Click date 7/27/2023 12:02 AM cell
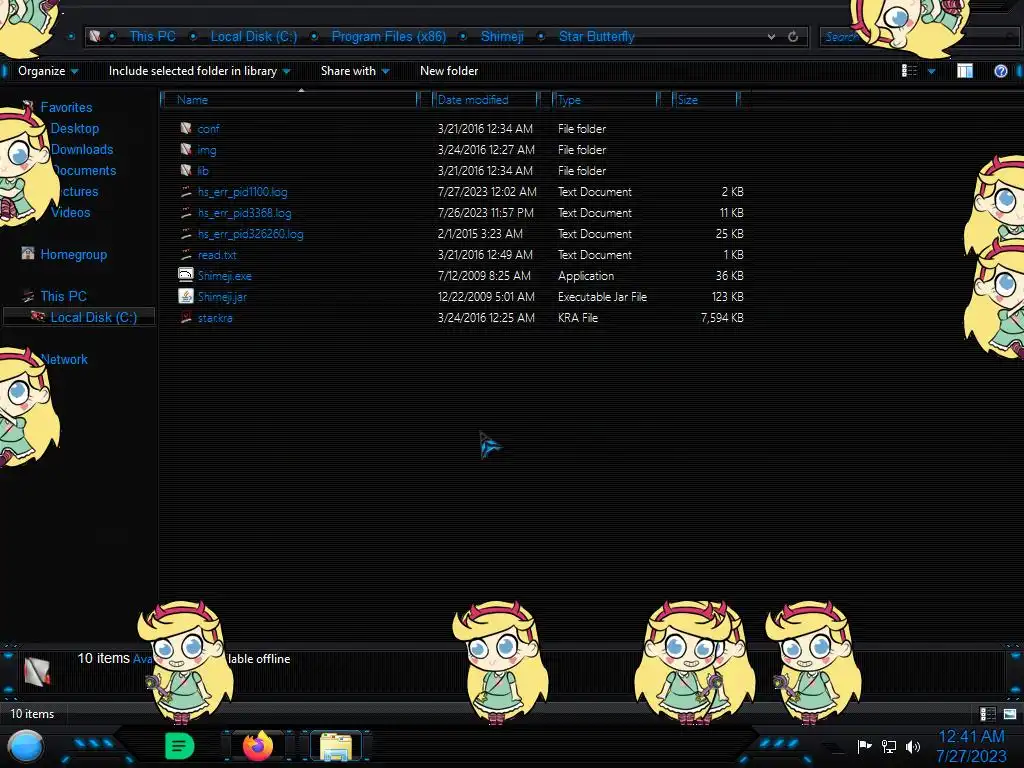This screenshot has width=1024, height=768. tap(487, 192)
